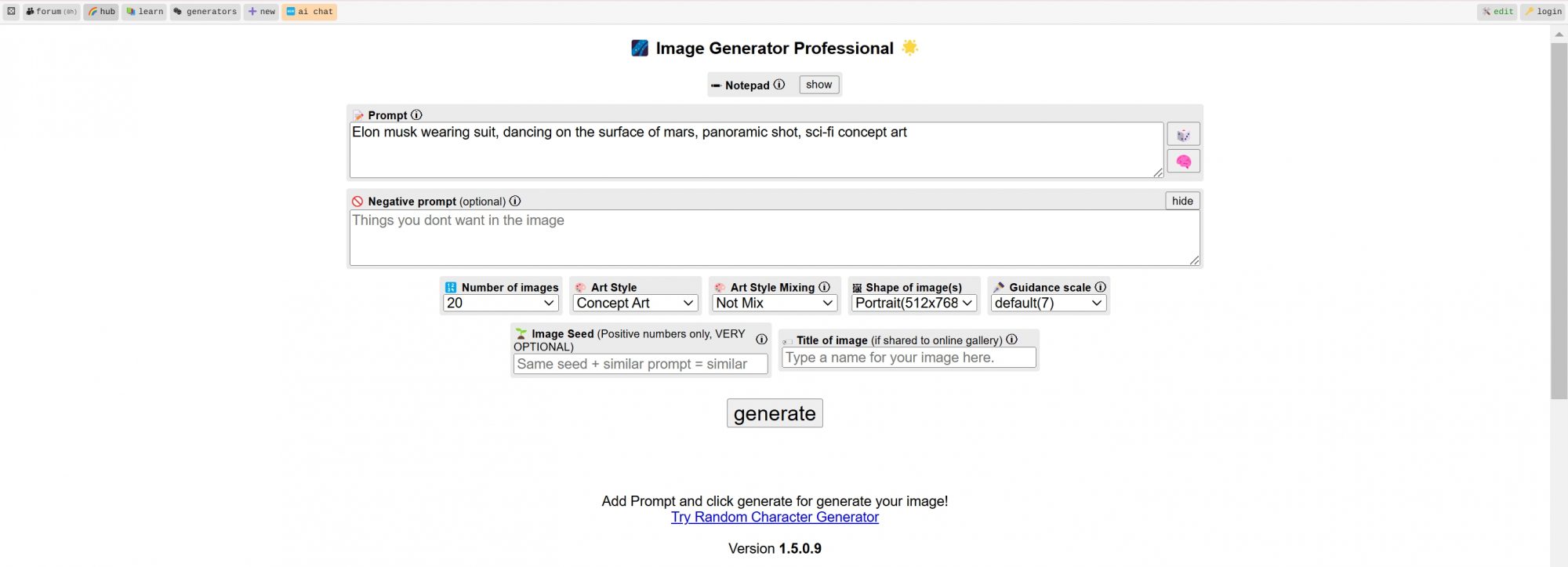Viewport: 1568px width, 567px height.
Task: Expand the Shape of image(s) dropdown
Action: click(x=914, y=303)
